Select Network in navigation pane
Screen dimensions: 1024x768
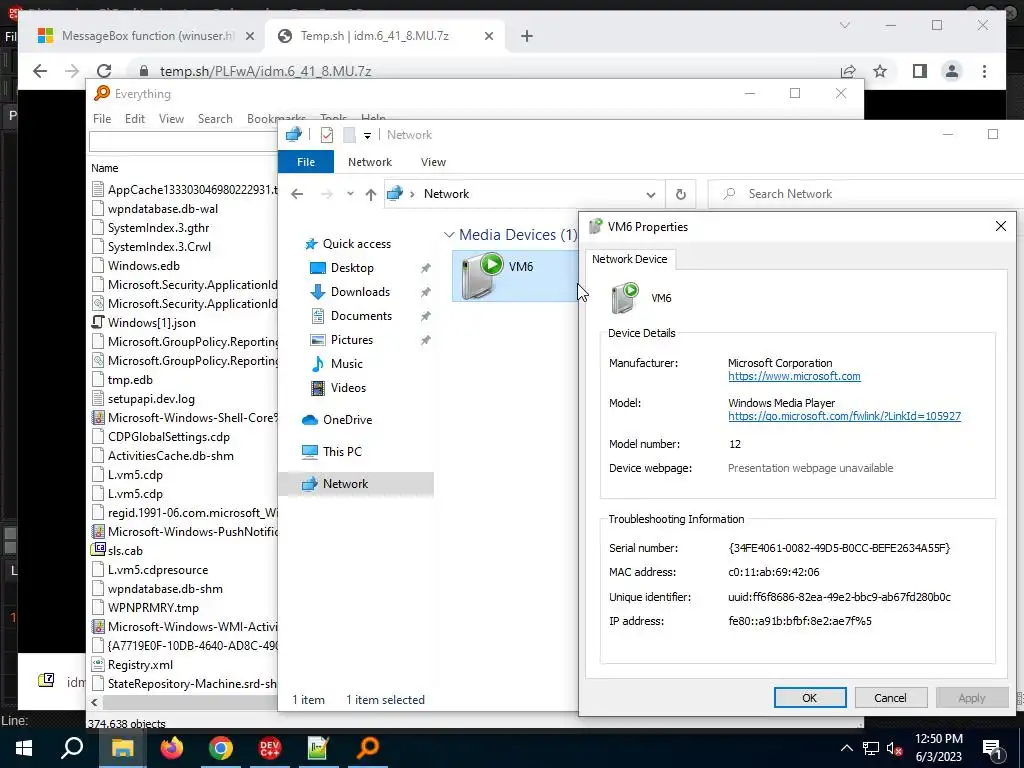[x=355, y=484]
